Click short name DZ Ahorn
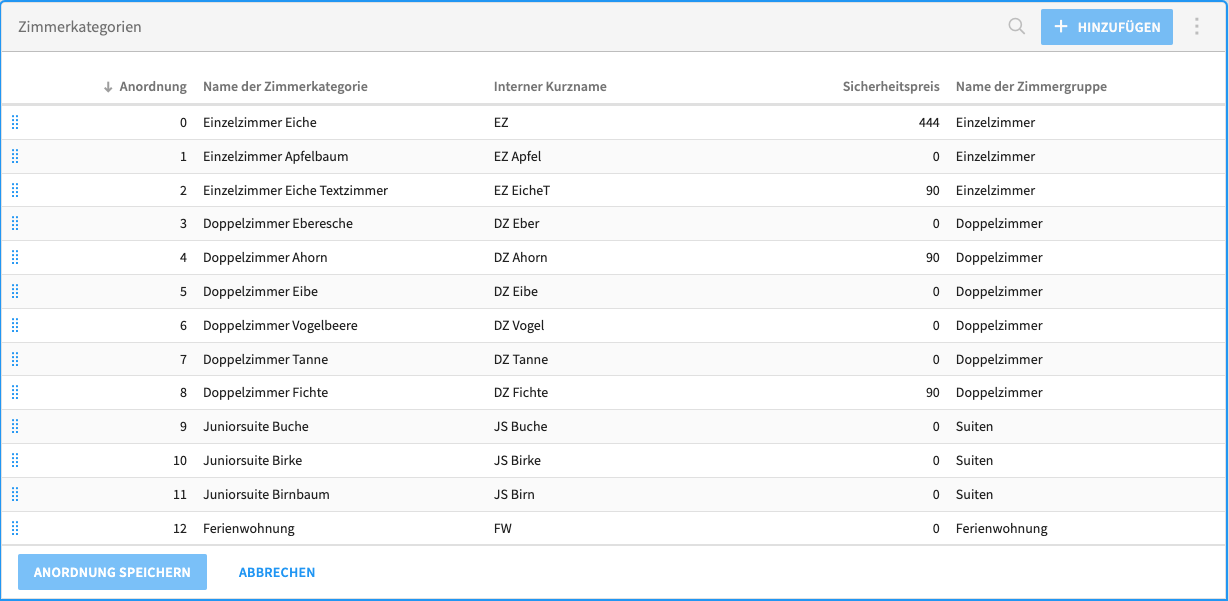 point(521,257)
